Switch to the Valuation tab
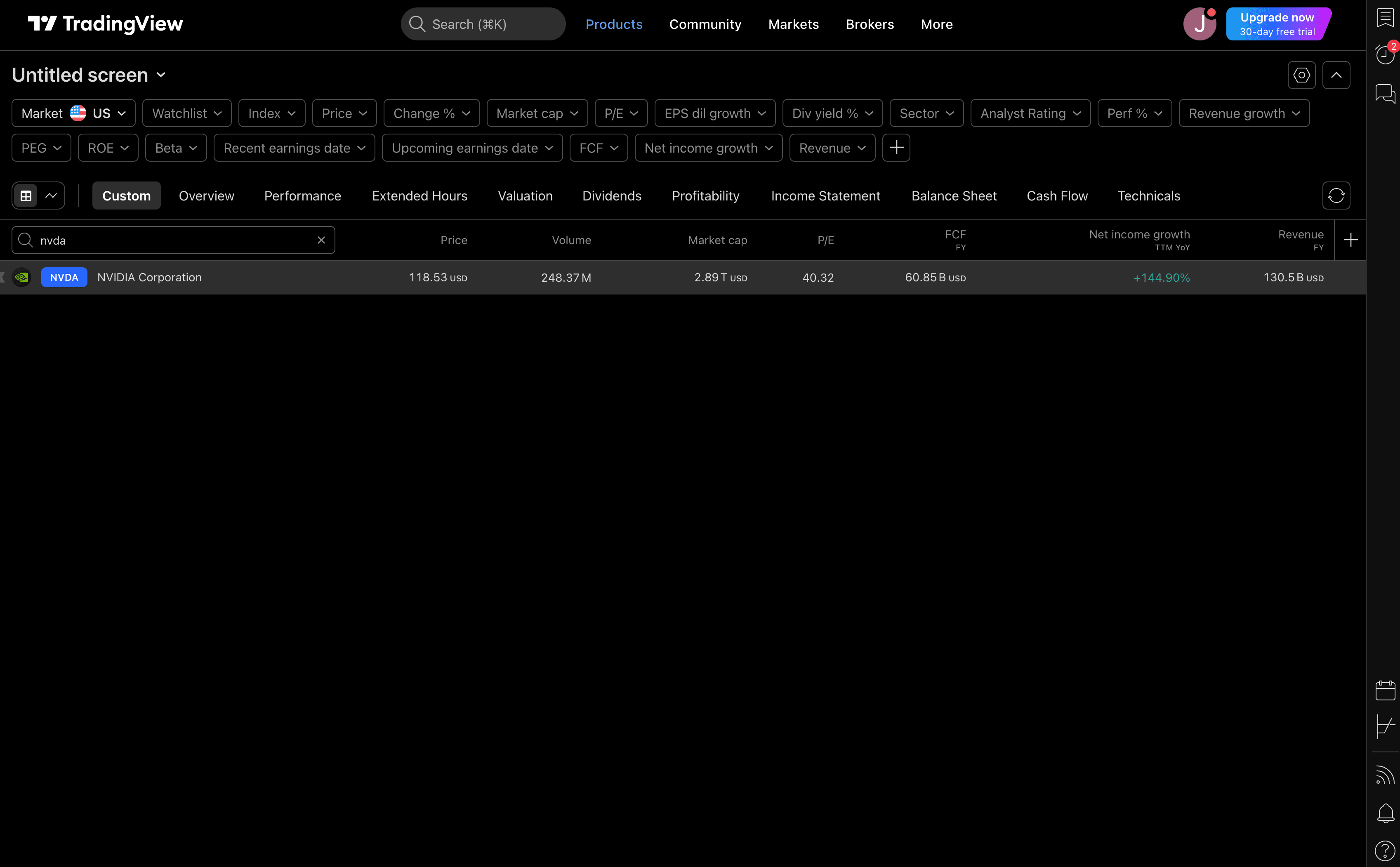The height and width of the screenshot is (867, 1400). (525, 196)
